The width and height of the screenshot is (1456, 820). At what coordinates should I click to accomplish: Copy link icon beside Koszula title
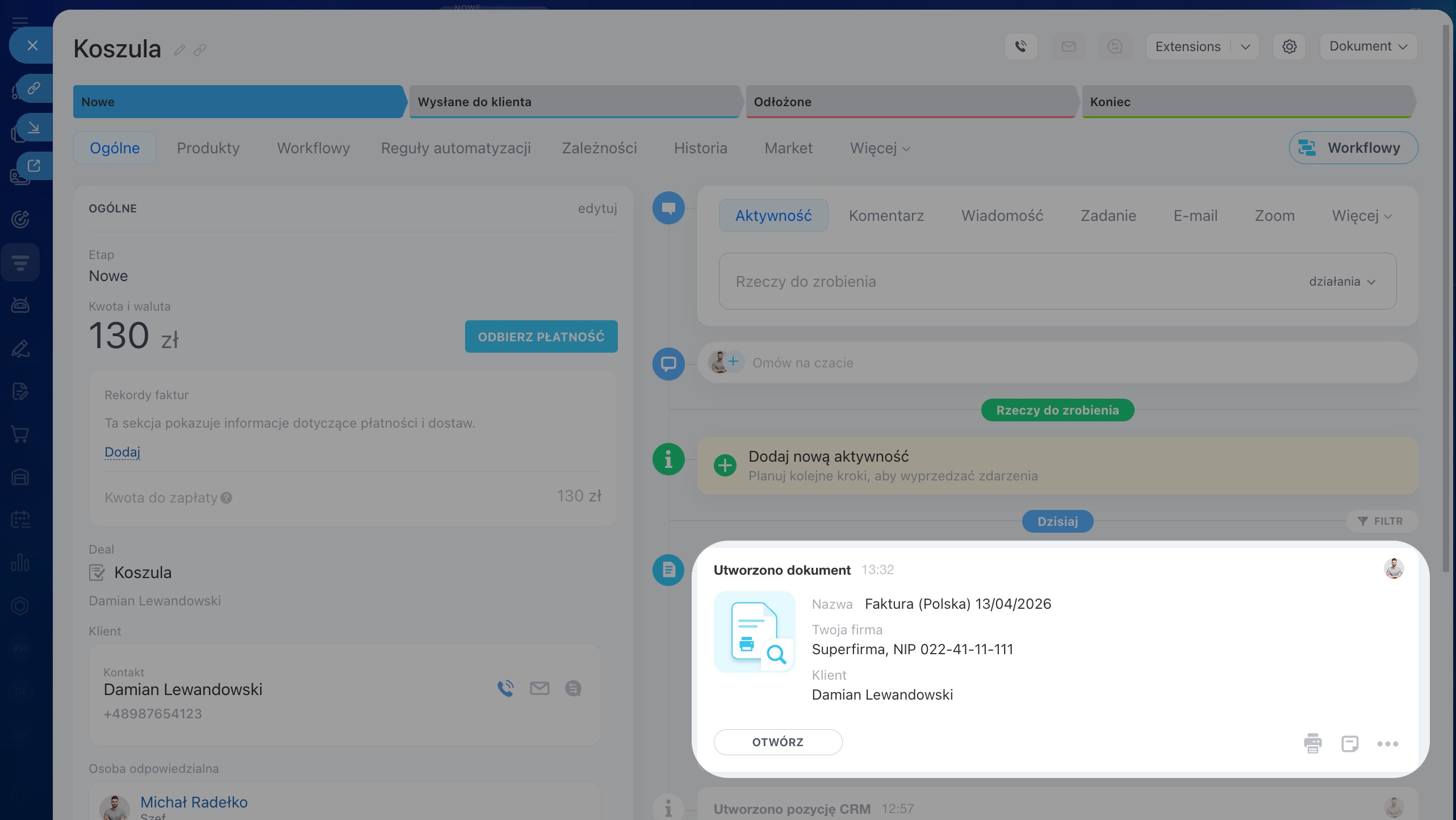point(199,51)
